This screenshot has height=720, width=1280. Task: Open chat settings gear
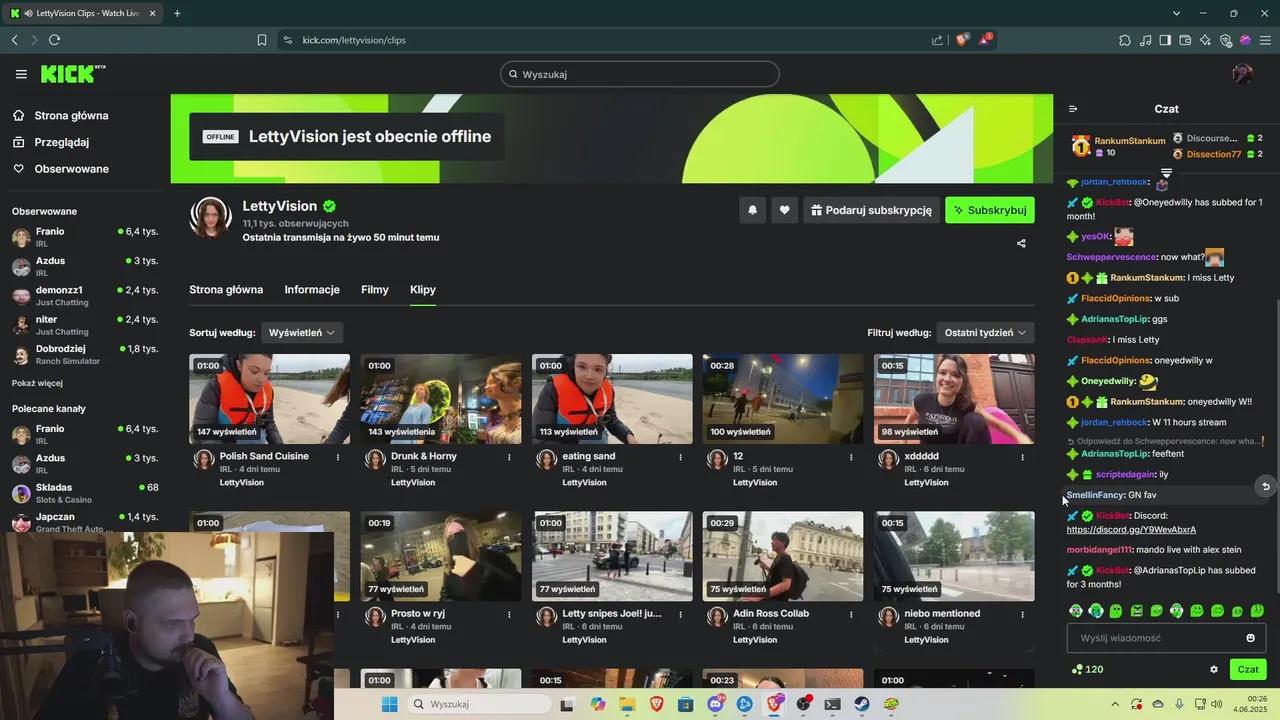tap(1214, 669)
